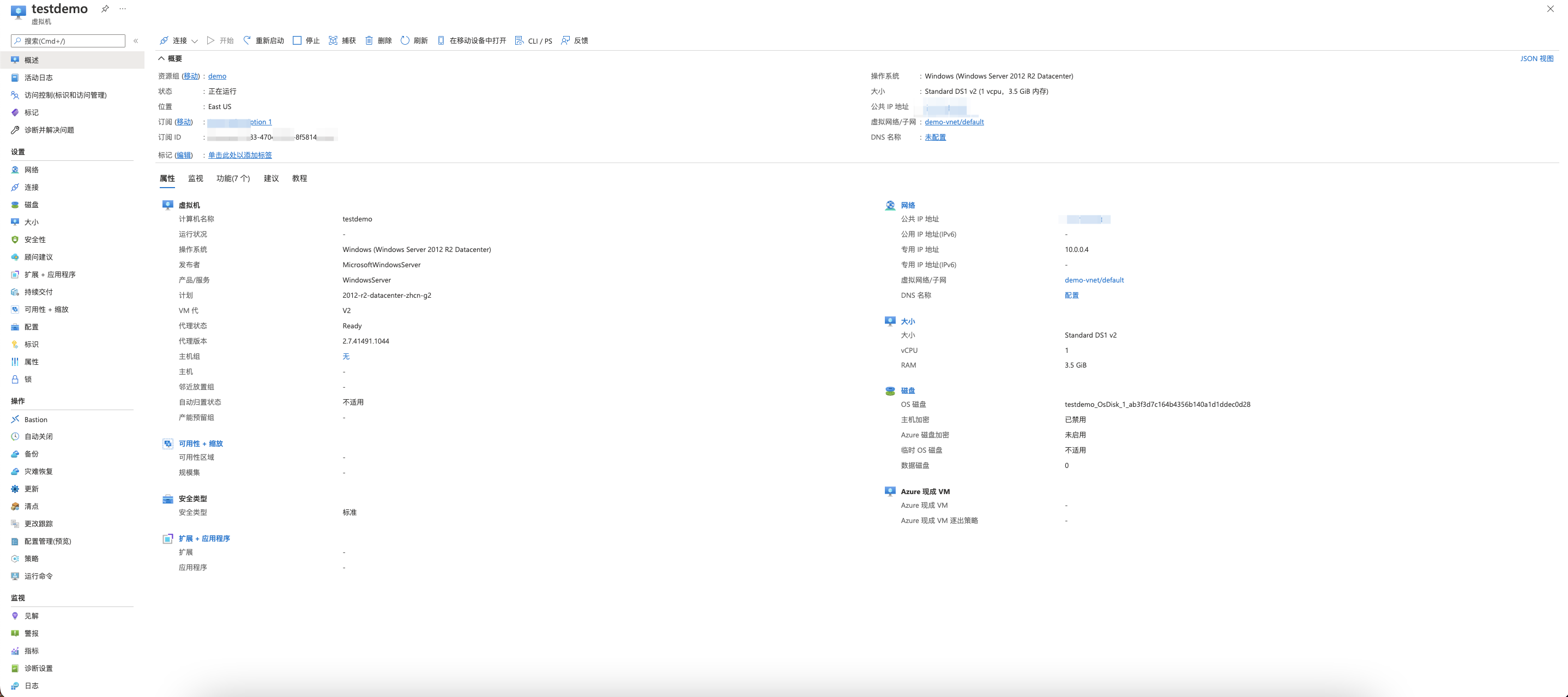Open 可用性 + 缩放 heading in properties

200,444
